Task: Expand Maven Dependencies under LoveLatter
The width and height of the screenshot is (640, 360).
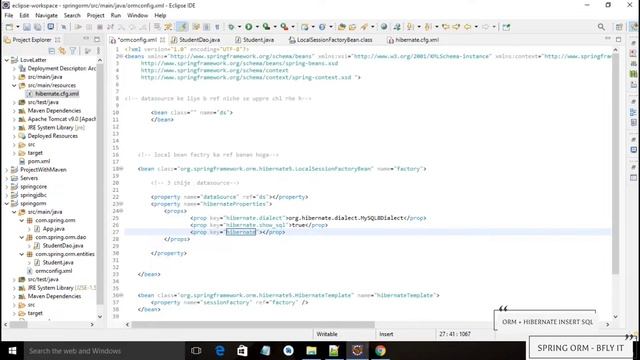Action: (x=14, y=111)
